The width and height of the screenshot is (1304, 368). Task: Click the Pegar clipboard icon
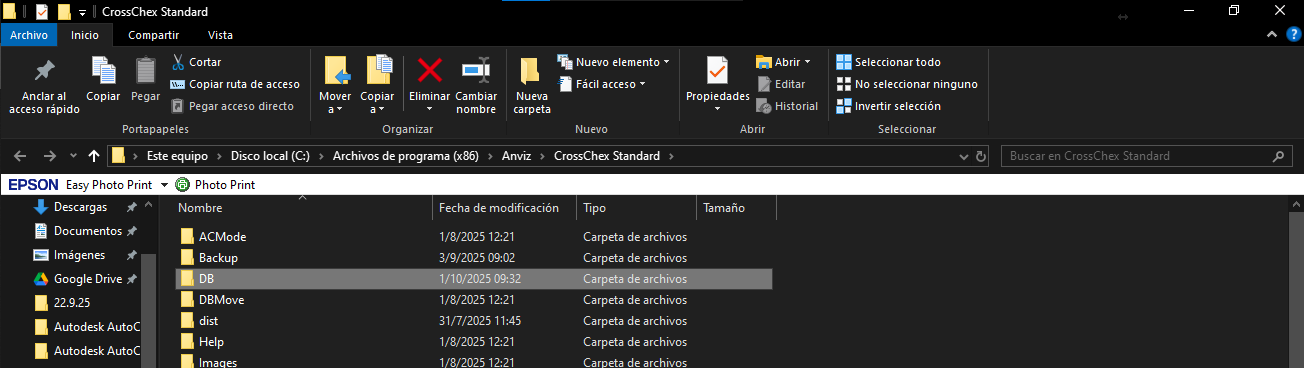point(145,70)
